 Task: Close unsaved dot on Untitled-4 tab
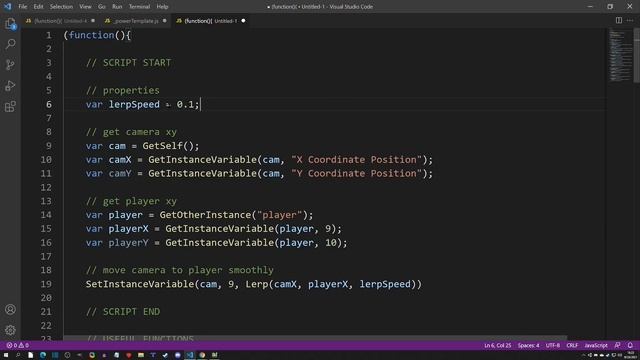click(93, 21)
